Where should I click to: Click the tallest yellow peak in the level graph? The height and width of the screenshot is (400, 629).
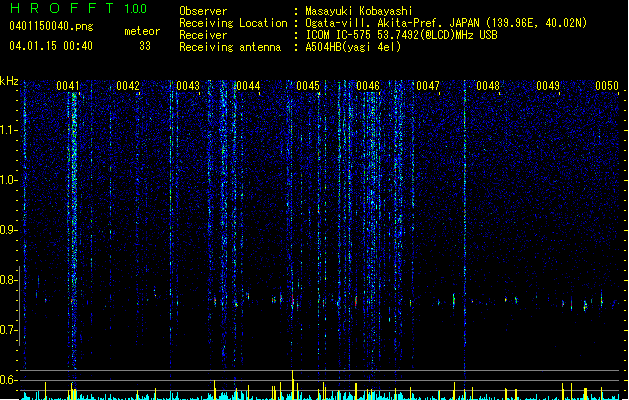292,385
